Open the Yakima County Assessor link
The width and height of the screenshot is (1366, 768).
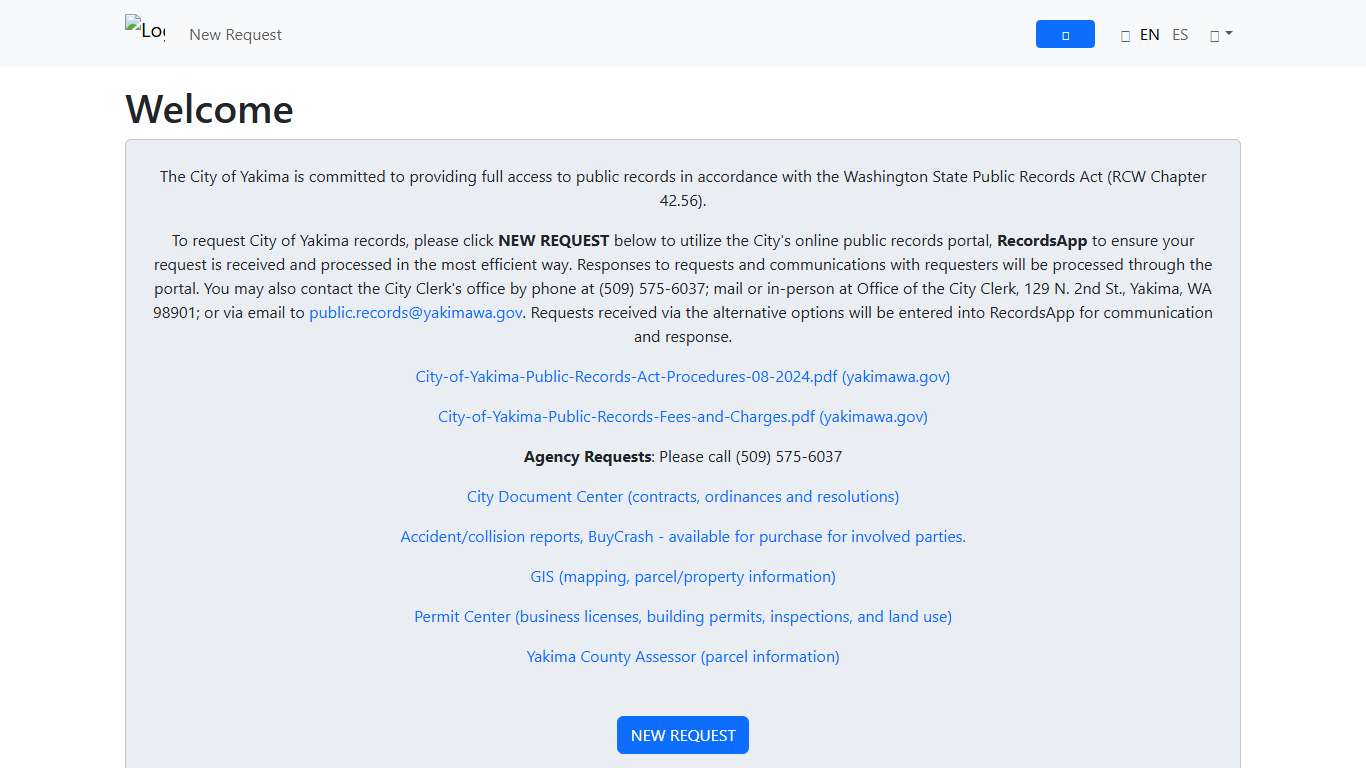click(x=683, y=657)
